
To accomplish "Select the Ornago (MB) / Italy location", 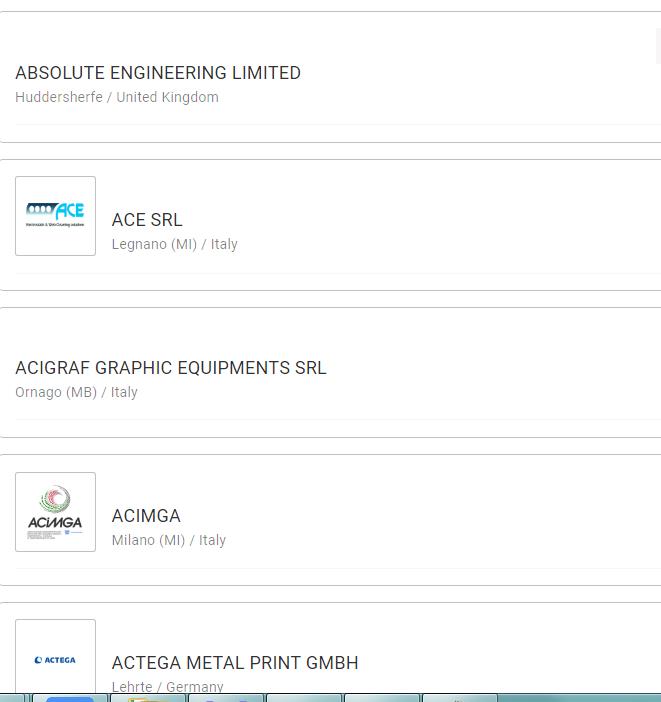I will (77, 393).
